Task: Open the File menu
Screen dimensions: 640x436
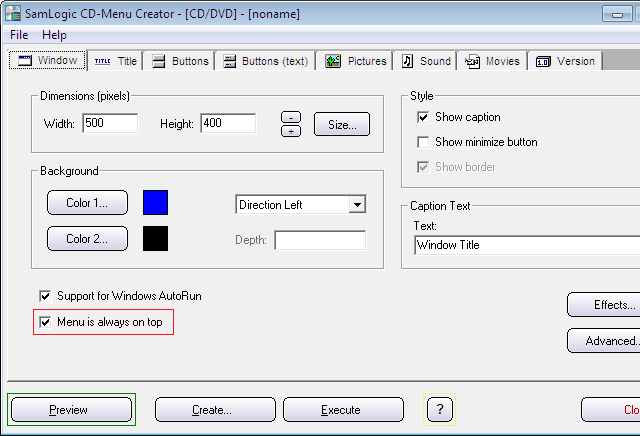Action: pyautogui.click(x=19, y=35)
